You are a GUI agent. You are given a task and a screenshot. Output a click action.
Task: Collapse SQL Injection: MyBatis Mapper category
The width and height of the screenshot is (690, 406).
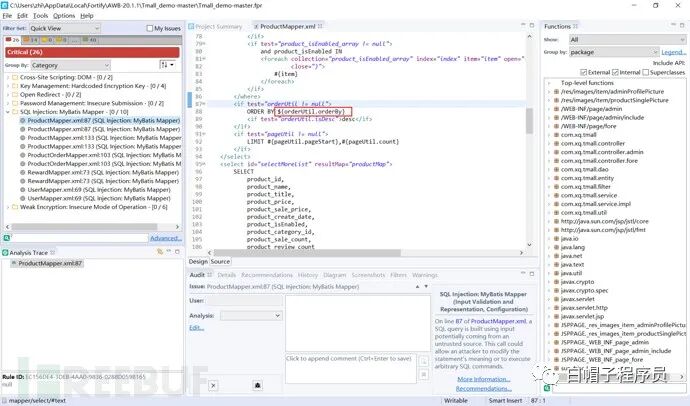(x=7, y=112)
